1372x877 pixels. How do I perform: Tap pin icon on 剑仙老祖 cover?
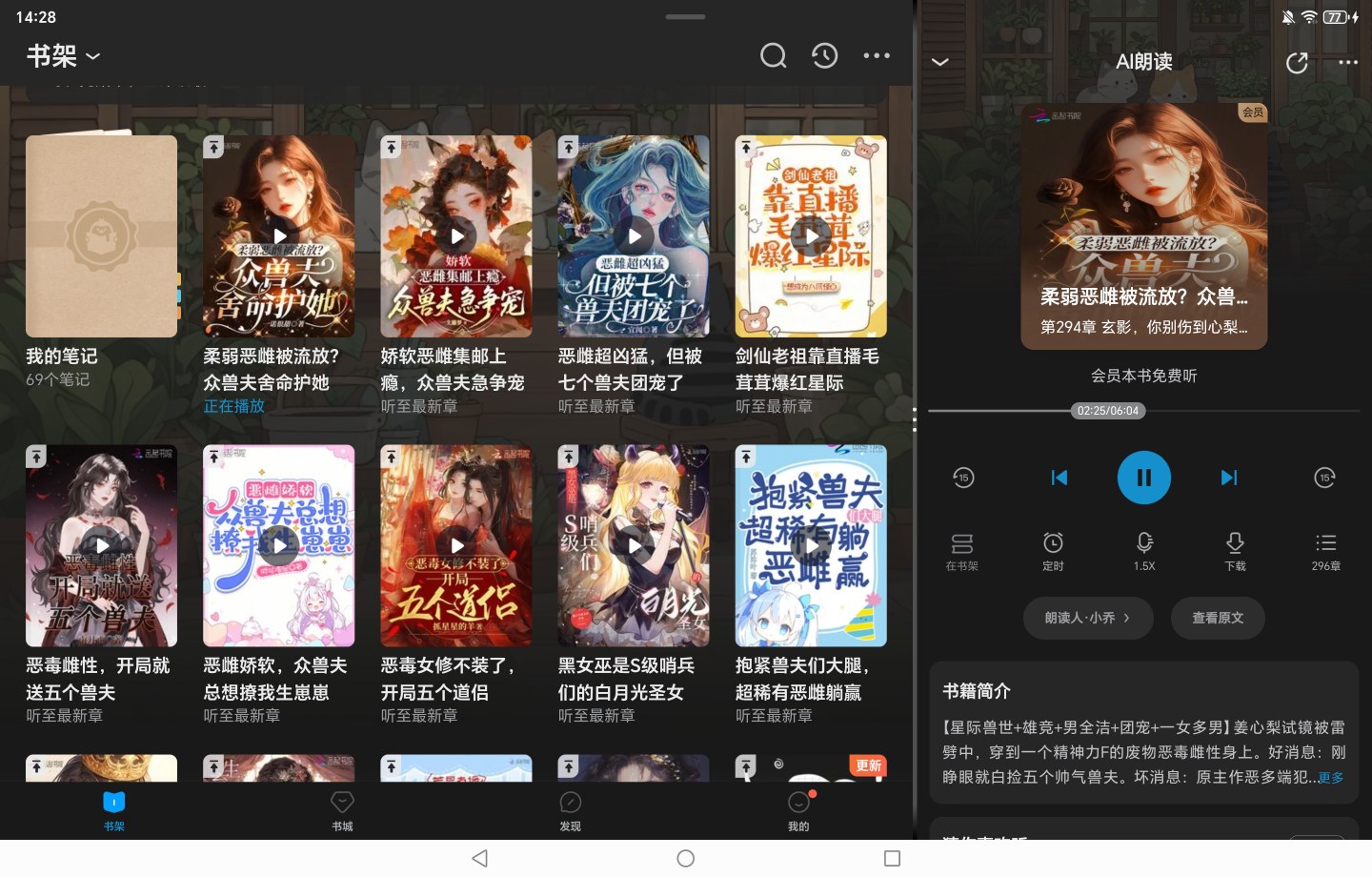point(746,148)
